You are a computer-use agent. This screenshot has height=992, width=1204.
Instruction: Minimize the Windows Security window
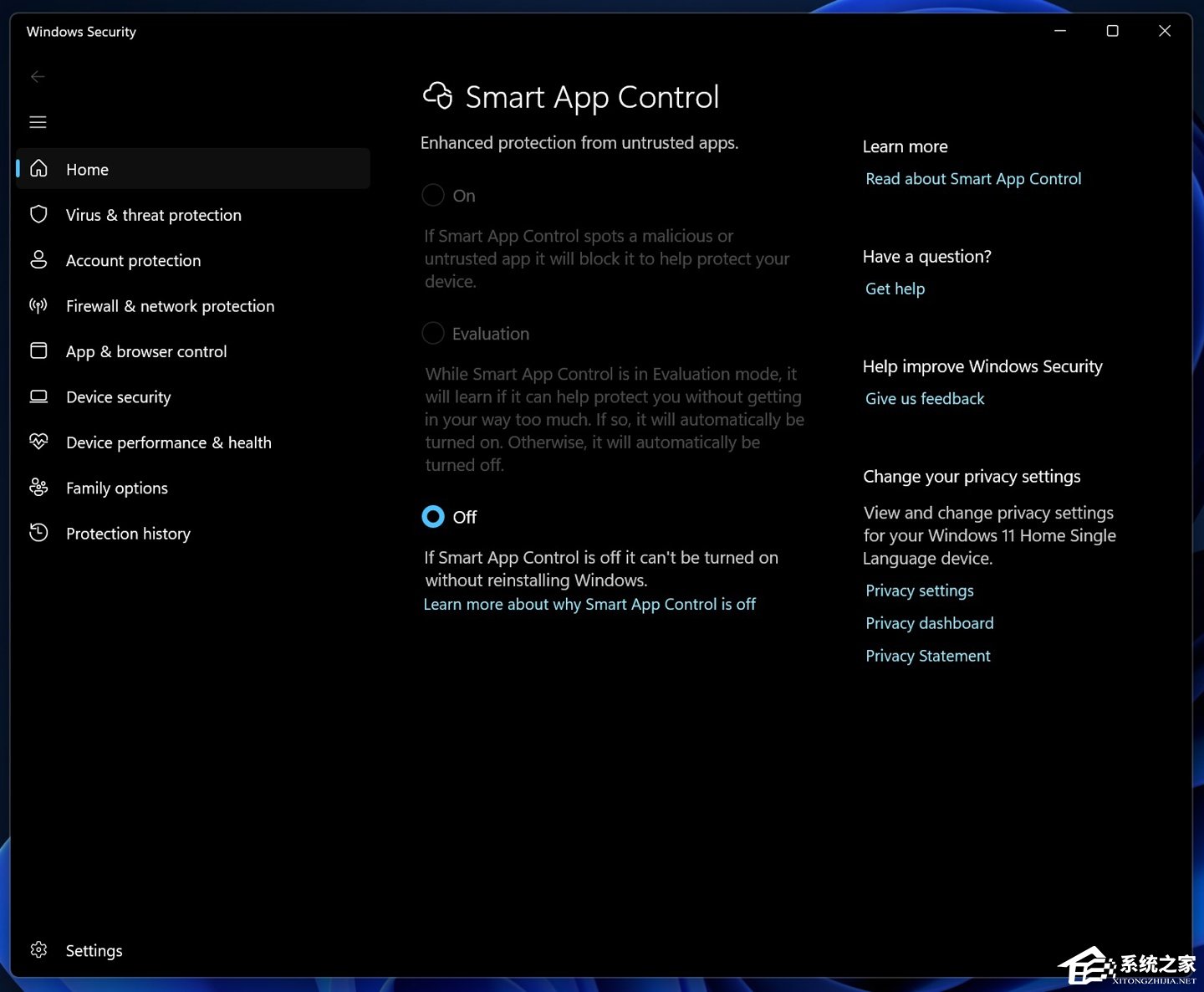tap(1060, 31)
